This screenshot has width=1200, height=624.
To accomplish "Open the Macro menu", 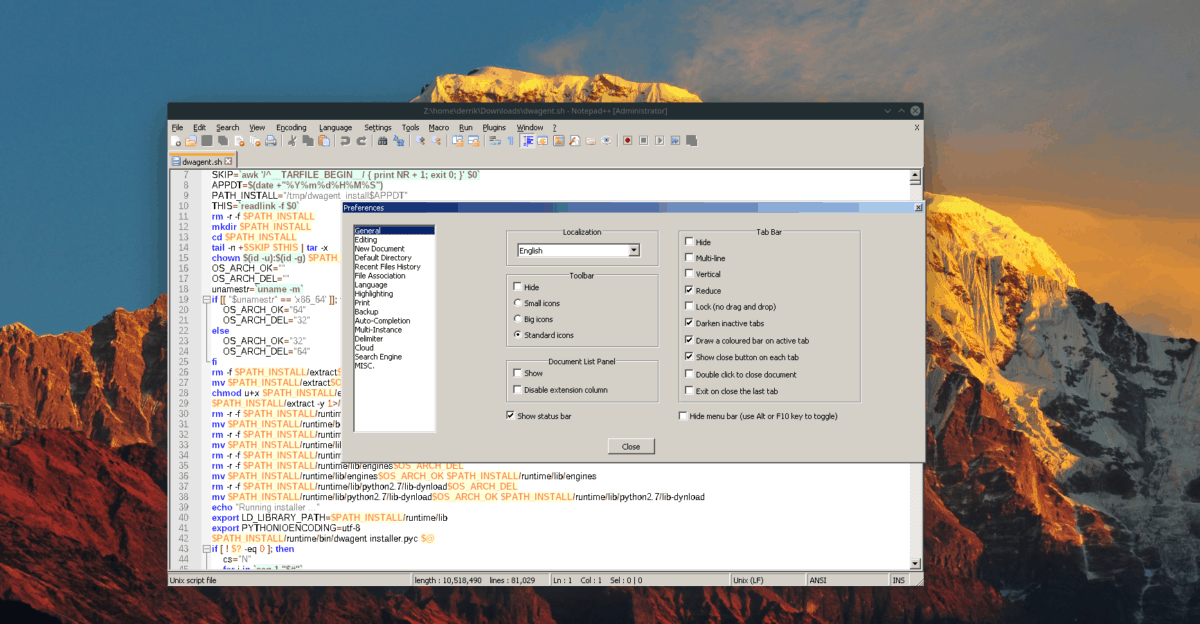I will click(x=438, y=127).
